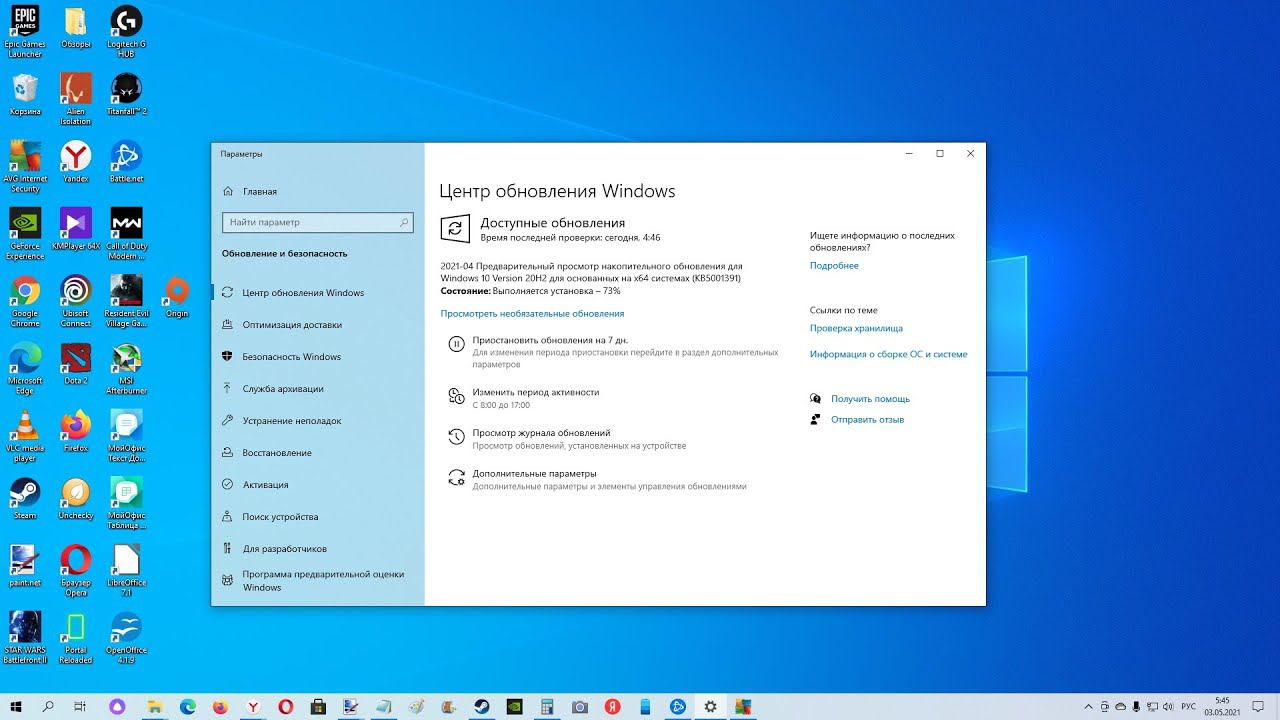Click the Firefox desktop shortcut

click(x=76, y=430)
